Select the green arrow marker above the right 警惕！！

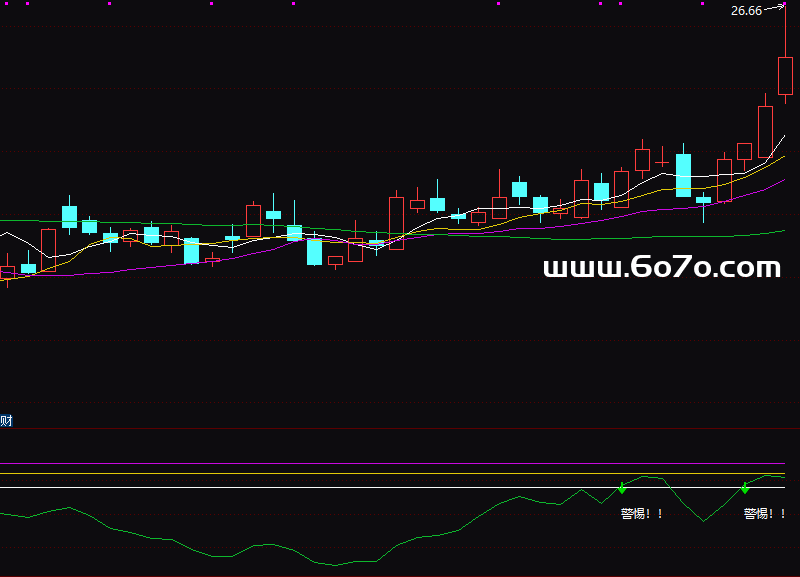(745, 488)
